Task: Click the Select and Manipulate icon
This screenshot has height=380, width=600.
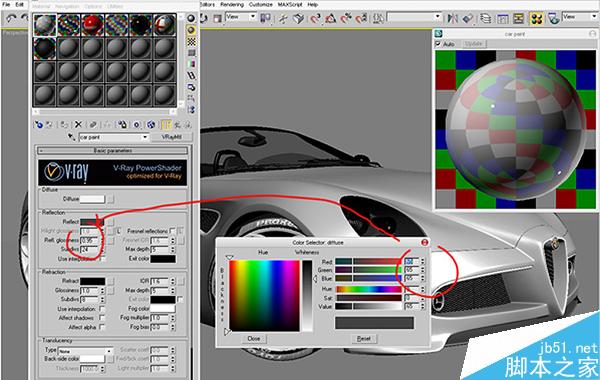Action: [x=283, y=18]
